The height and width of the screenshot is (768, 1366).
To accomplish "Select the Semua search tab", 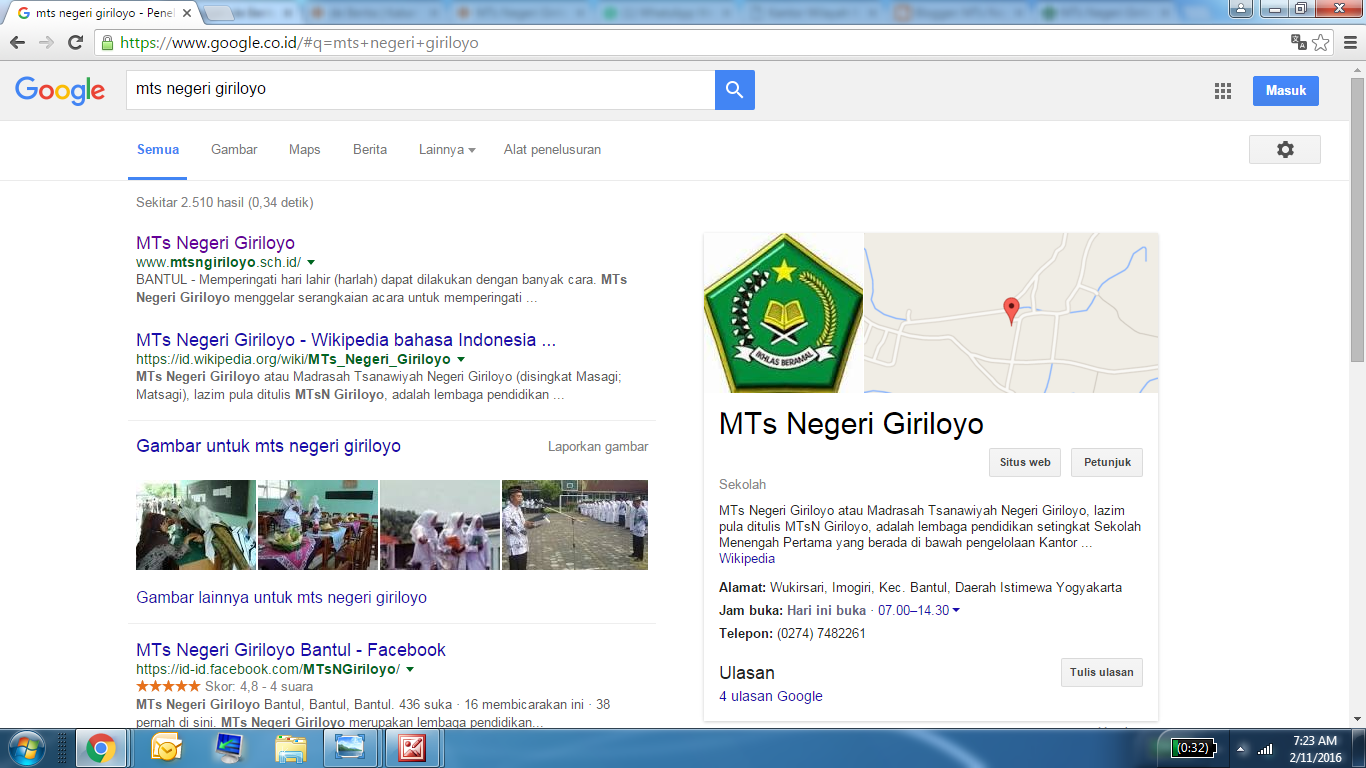I will (158, 149).
